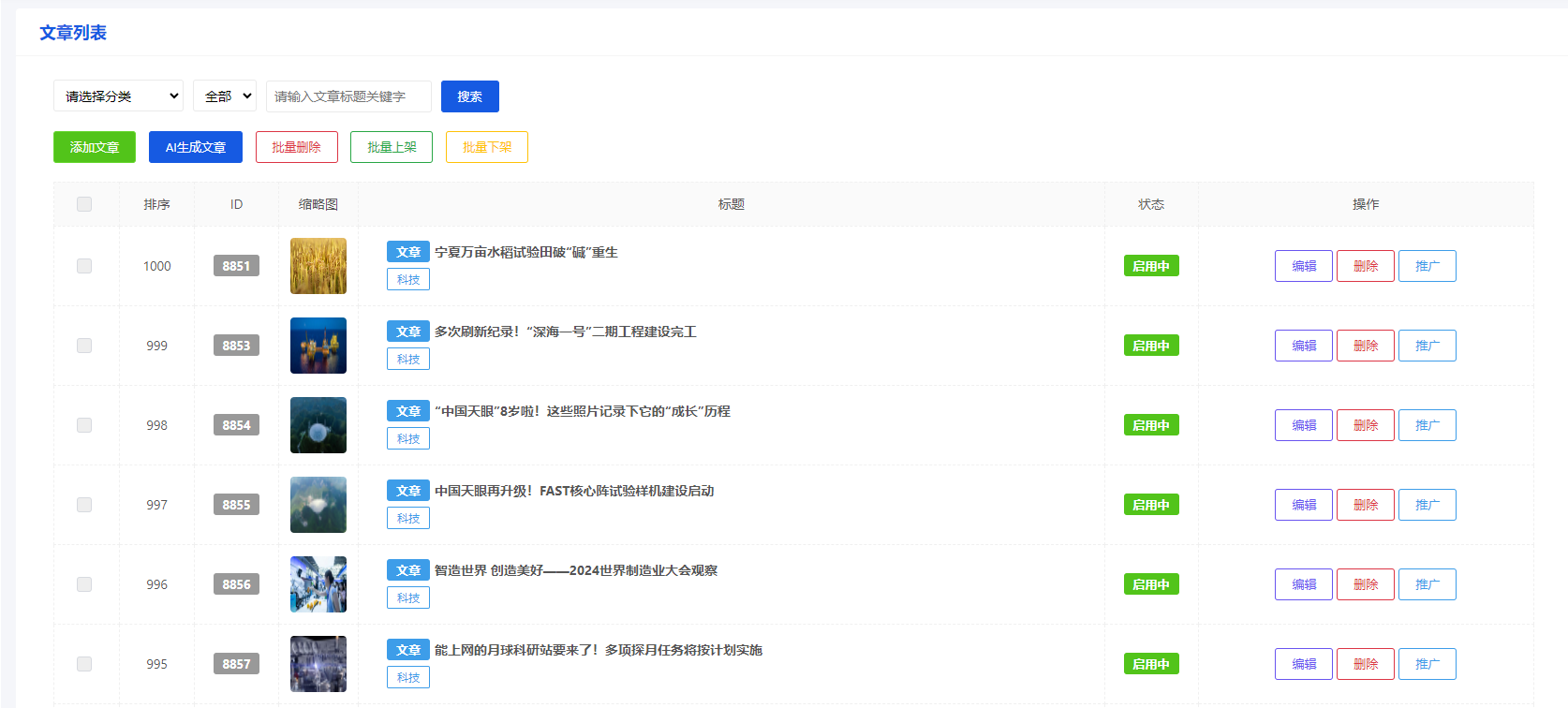Click the 批量删除 bulk delete button
Viewport: 1568px width, 708px height.
coord(297,147)
